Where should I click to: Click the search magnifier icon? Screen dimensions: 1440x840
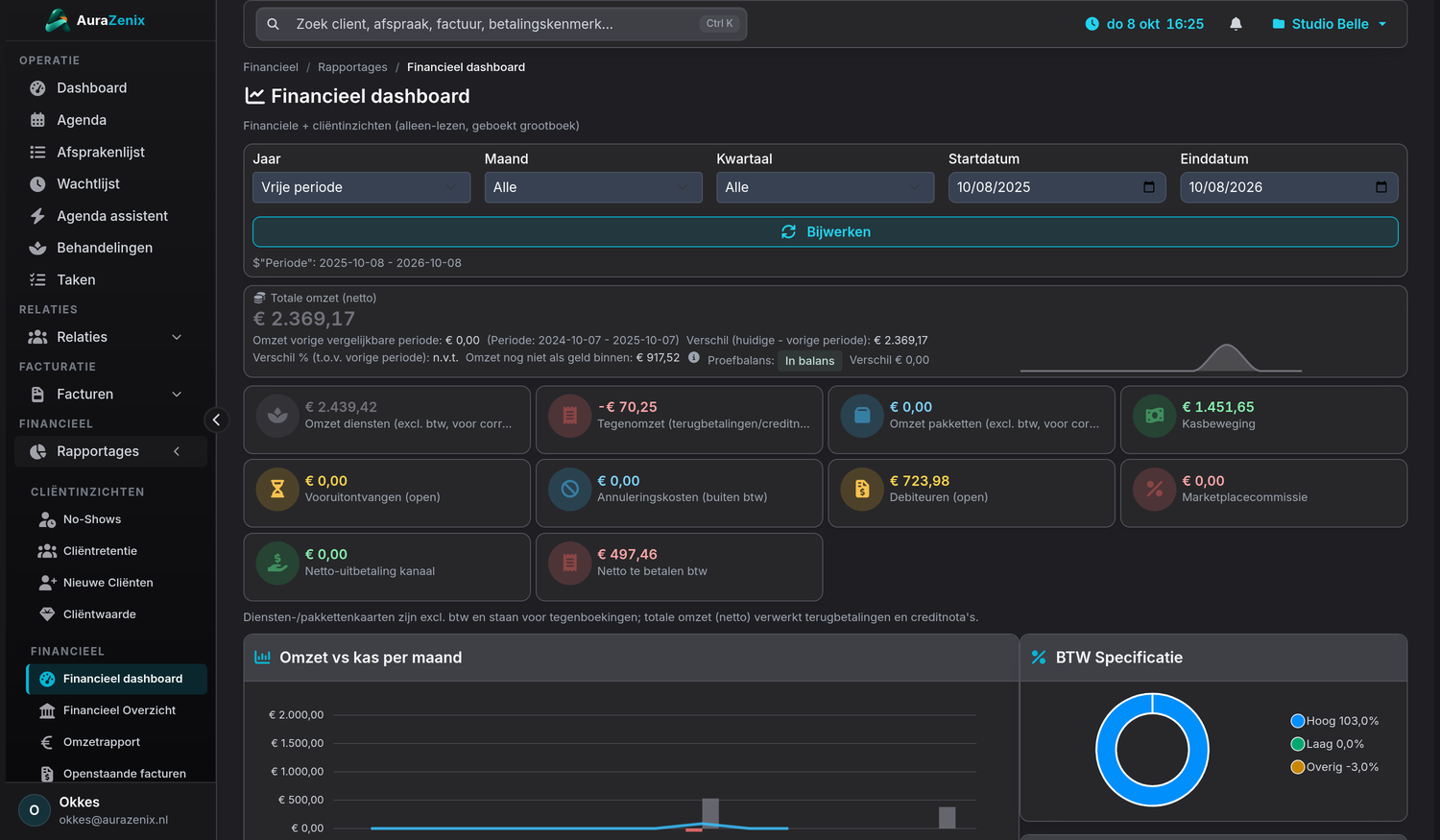tap(274, 24)
